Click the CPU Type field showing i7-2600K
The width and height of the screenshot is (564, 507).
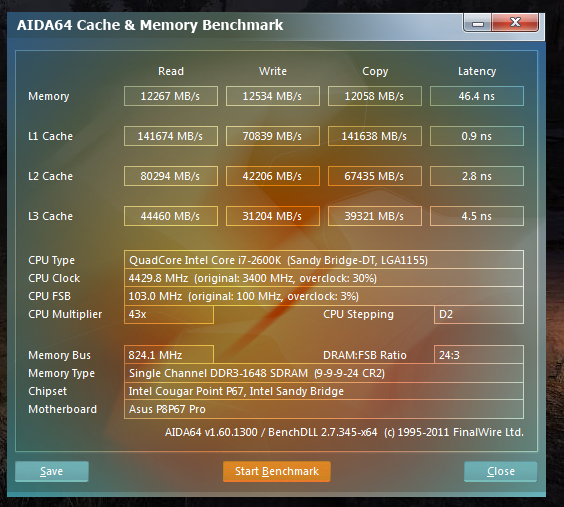[324, 260]
